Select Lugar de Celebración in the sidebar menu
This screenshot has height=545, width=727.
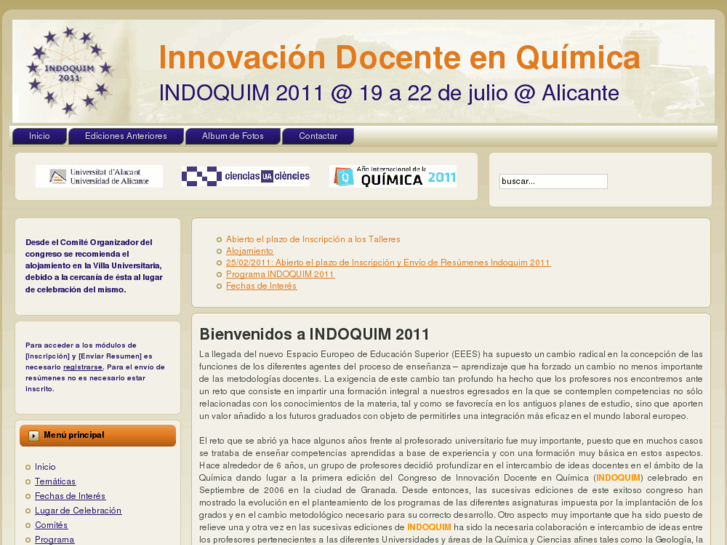coord(78,511)
